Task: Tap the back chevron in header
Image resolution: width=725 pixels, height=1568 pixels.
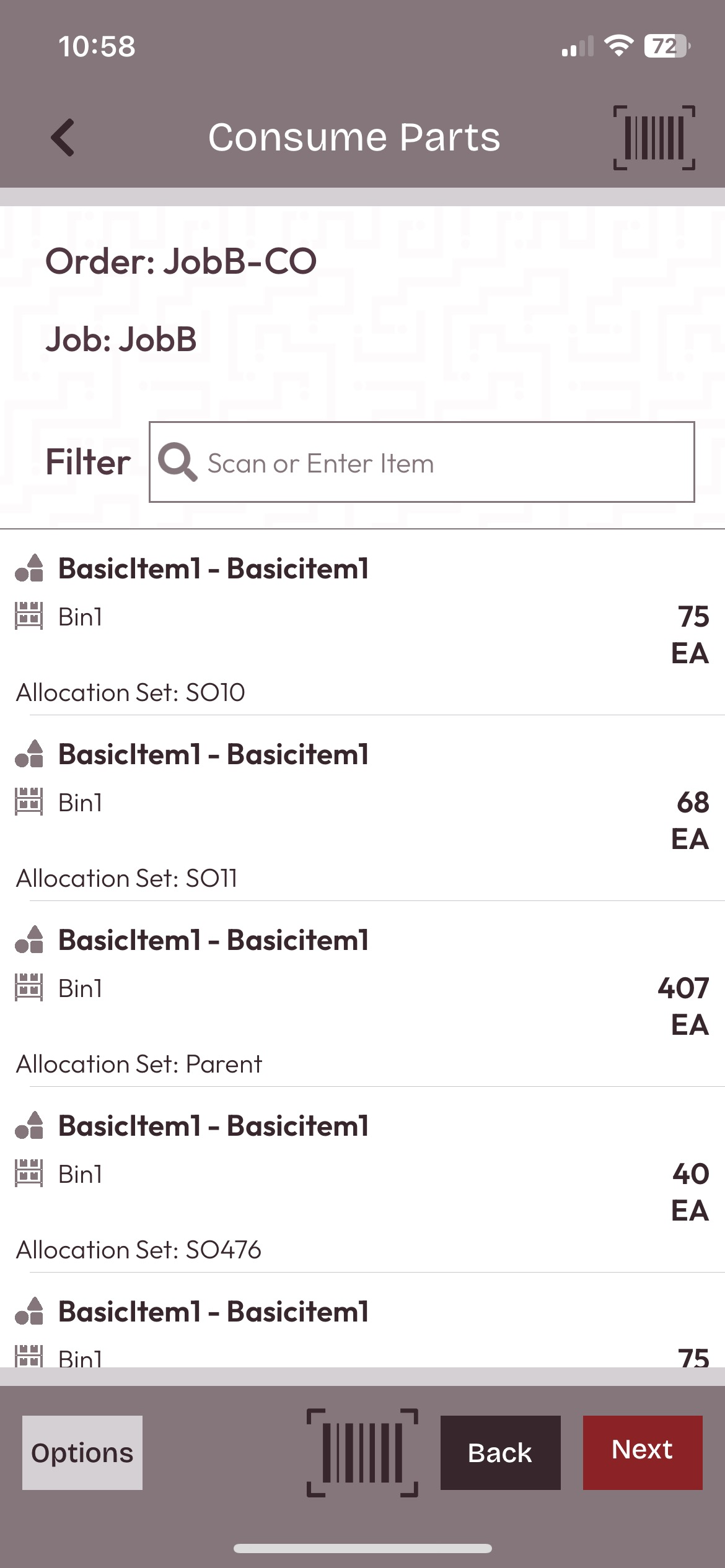Action: tap(63, 137)
